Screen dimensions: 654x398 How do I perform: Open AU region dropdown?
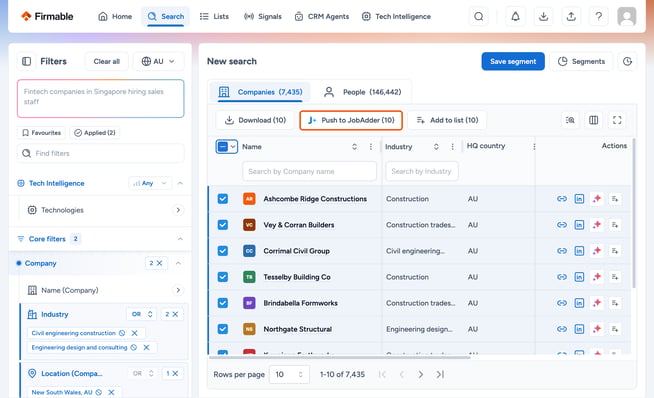pyautogui.click(x=158, y=61)
